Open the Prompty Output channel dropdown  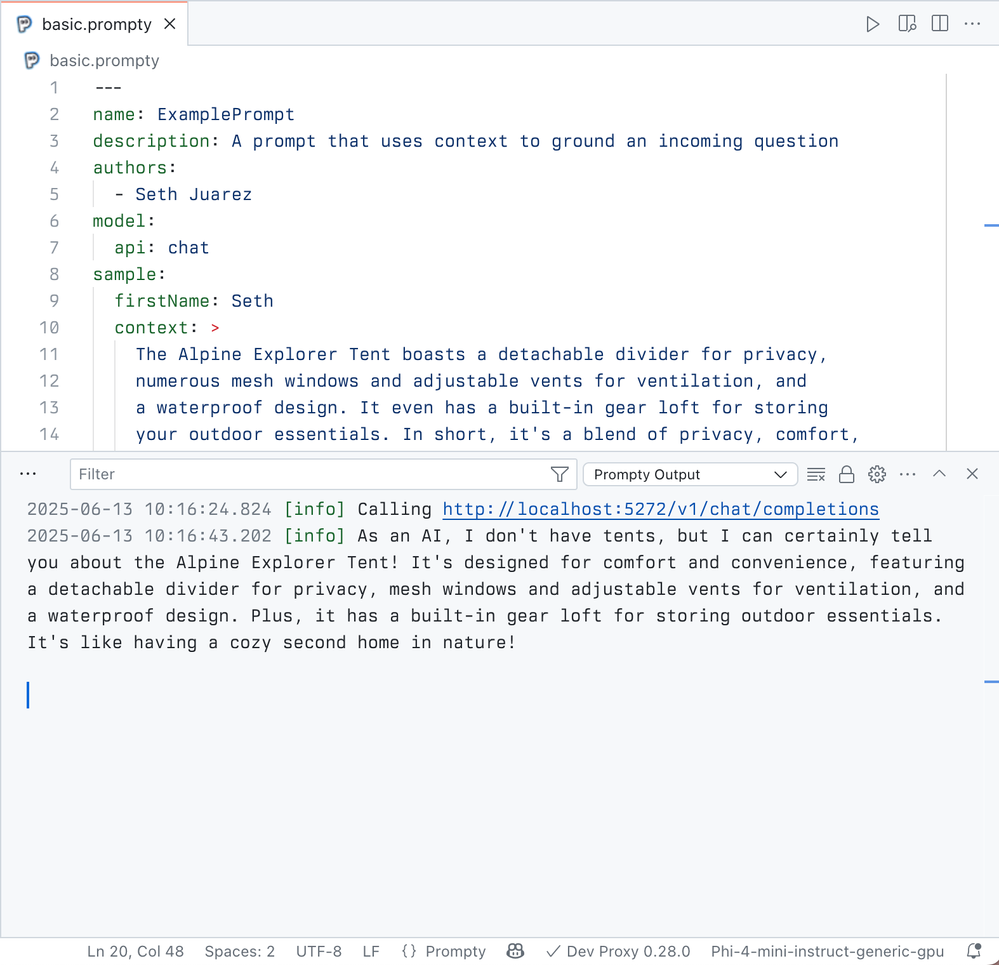(690, 475)
